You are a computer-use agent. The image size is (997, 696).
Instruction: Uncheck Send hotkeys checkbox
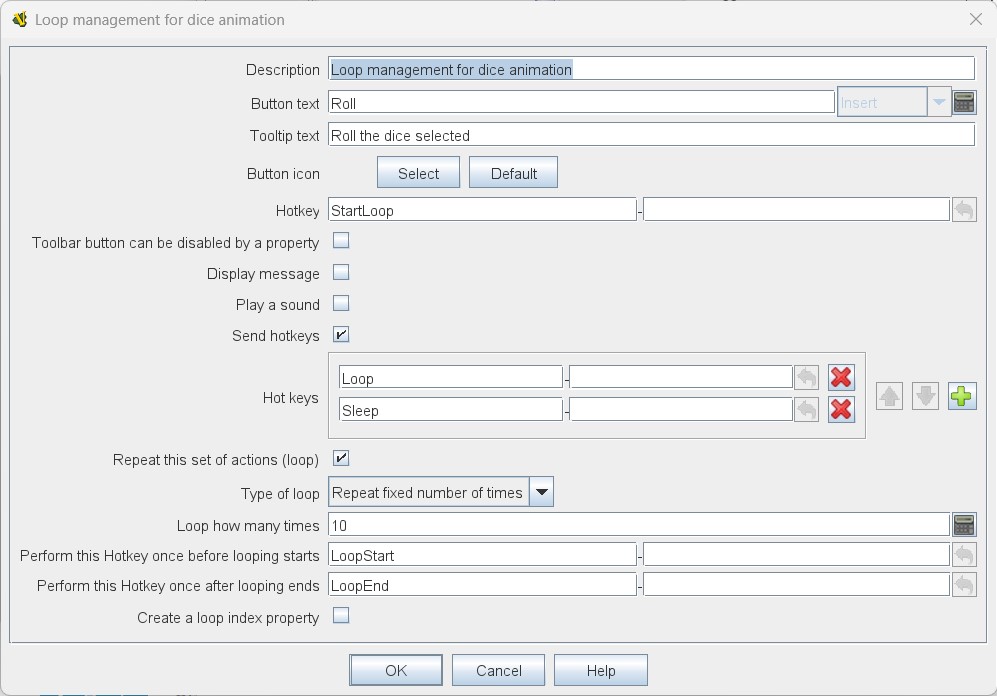click(341, 334)
